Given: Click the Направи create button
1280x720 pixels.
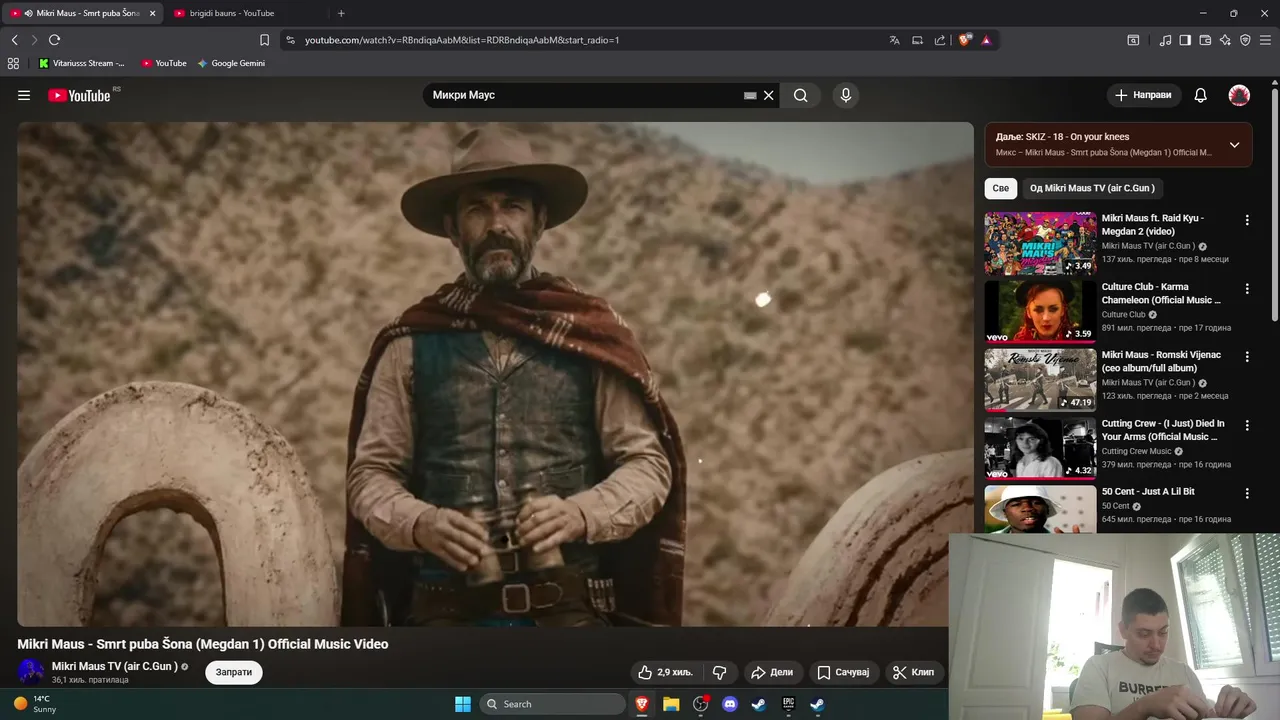Looking at the screenshot, I should [x=1143, y=95].
